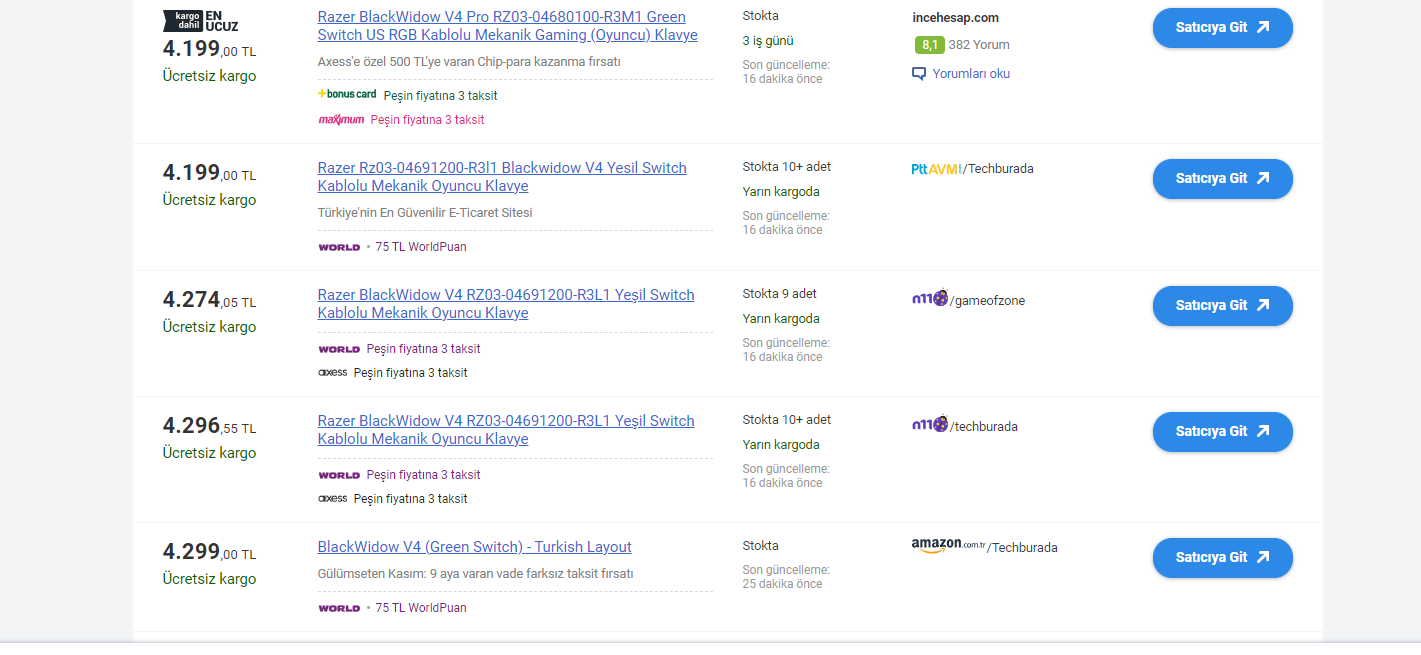Click Gülümseten Kasım installment promo text

475,574
